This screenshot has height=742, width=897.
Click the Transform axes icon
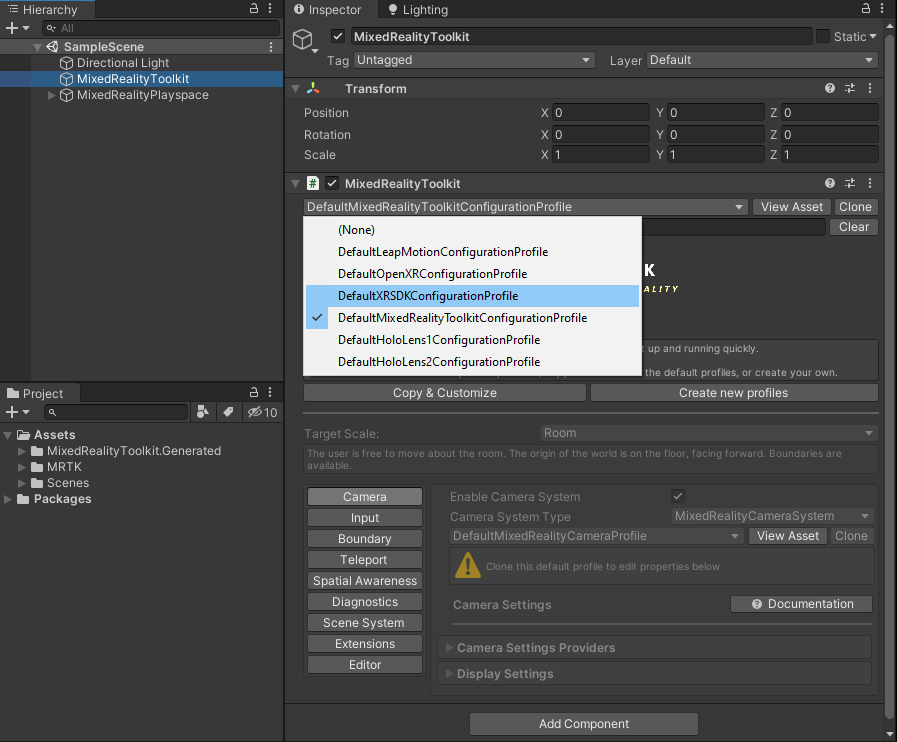[313, 88]
